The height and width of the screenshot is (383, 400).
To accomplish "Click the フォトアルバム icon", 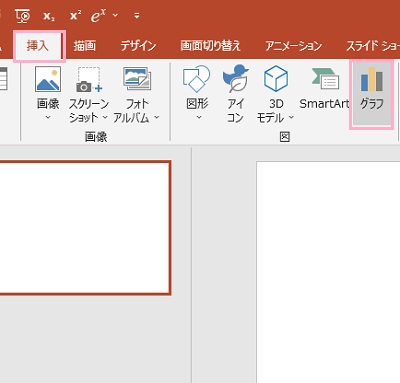I will pyautogui.click(x=137, y=79).
